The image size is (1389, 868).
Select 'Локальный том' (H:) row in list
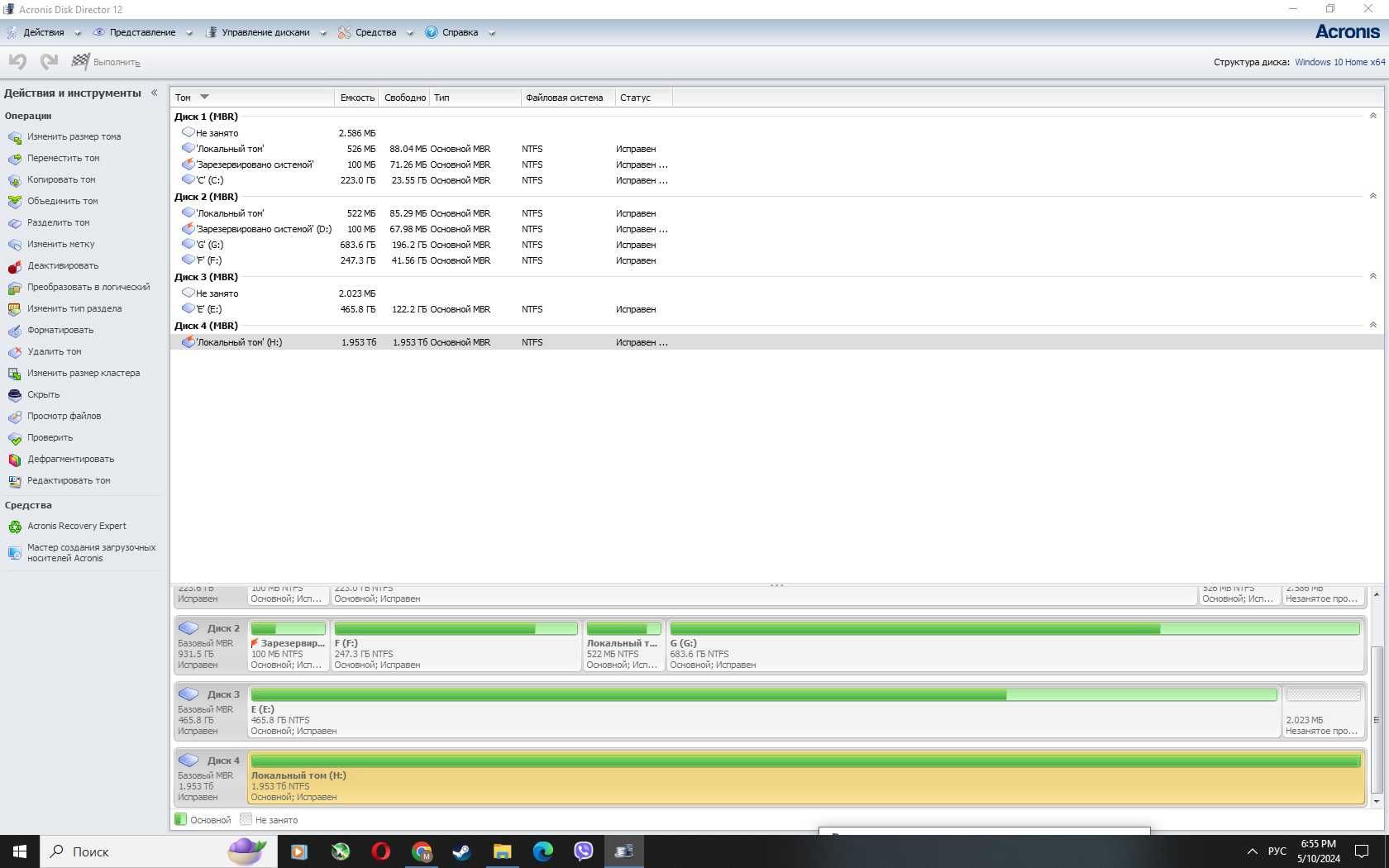point(776,342)
